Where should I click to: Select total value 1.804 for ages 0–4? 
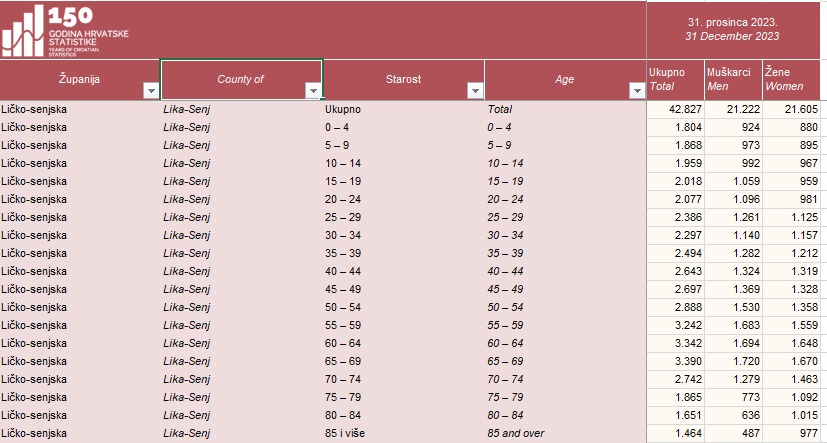click(x=676, y=127)
